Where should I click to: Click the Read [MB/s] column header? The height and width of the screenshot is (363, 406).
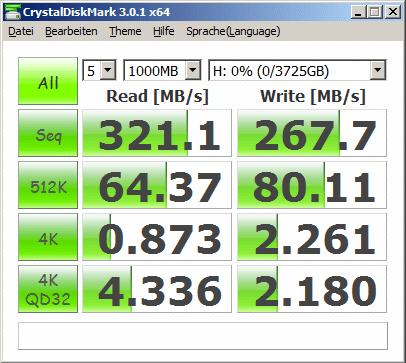[157, 96]
